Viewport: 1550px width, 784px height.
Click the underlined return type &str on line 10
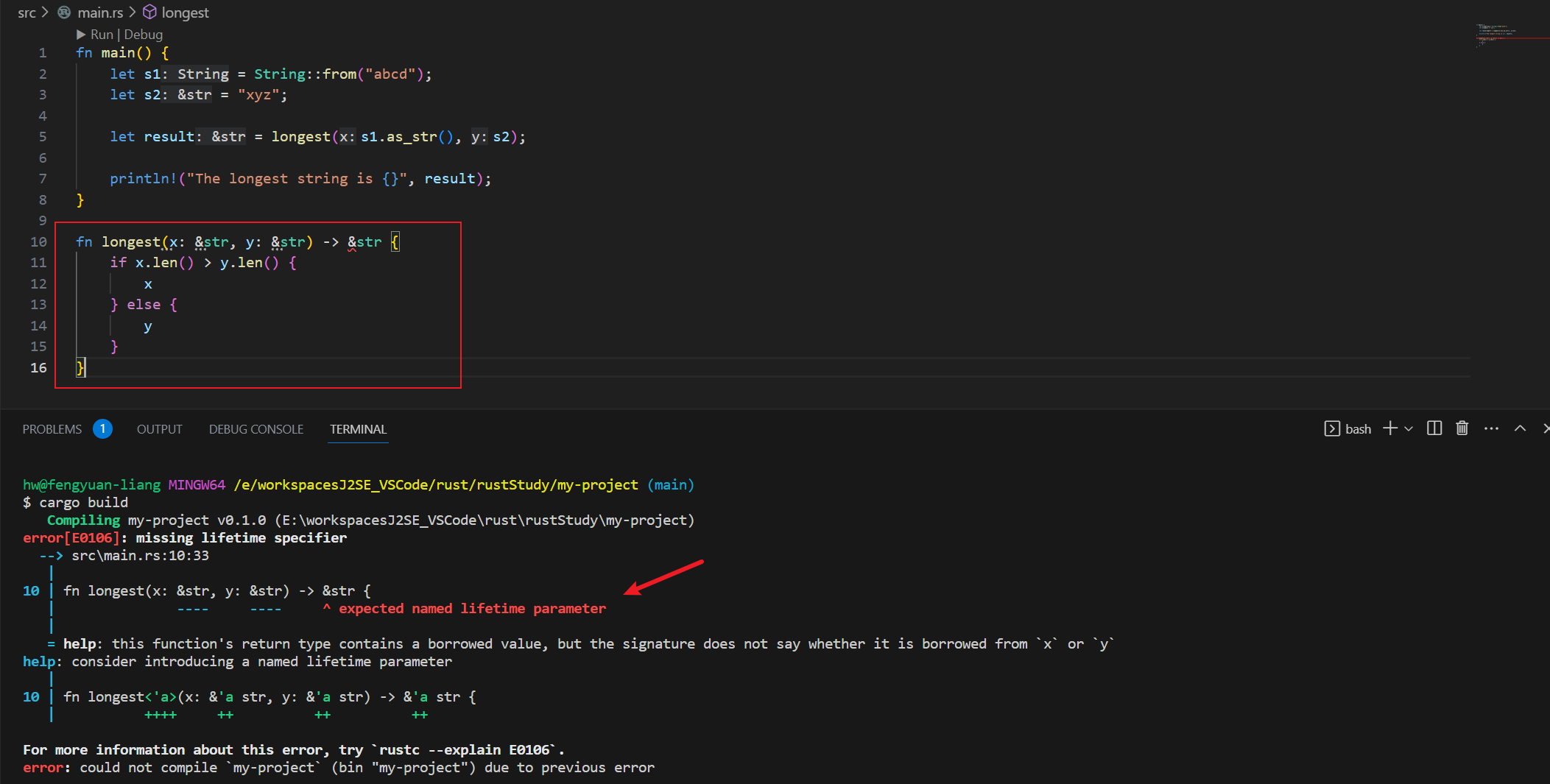(364, 242)
